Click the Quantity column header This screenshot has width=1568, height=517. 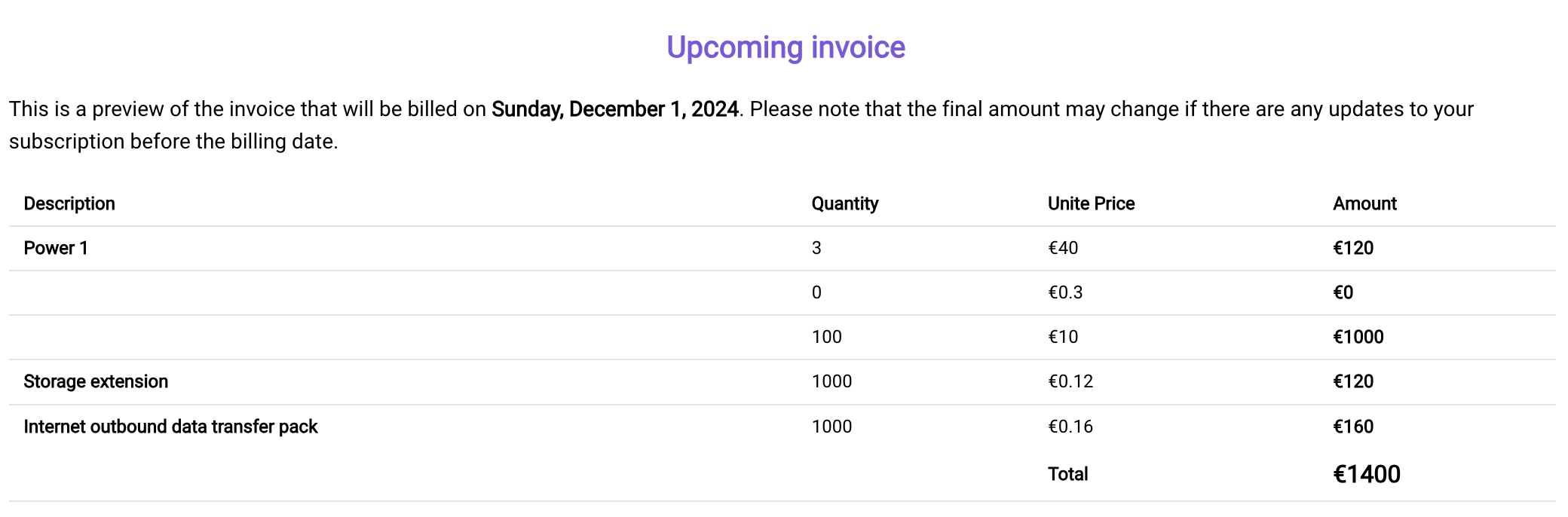pyautogui.click(x=845, y=203)
